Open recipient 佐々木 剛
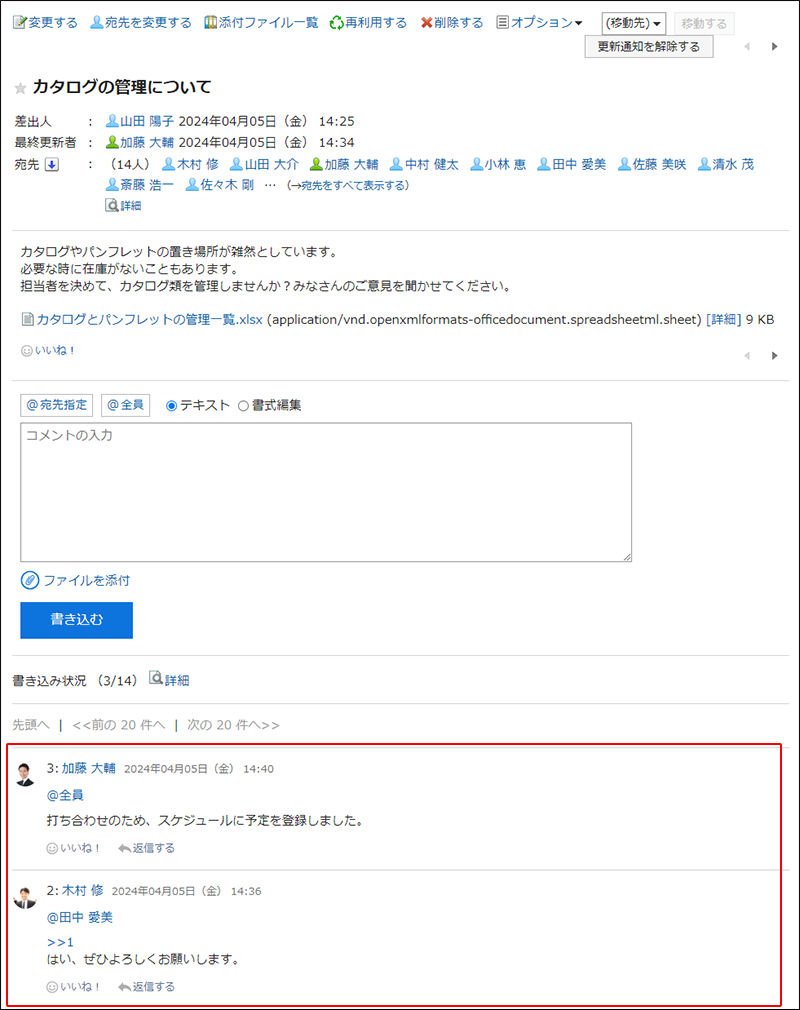This screenshot has width=800, height=1010. [x=220, y=185]
